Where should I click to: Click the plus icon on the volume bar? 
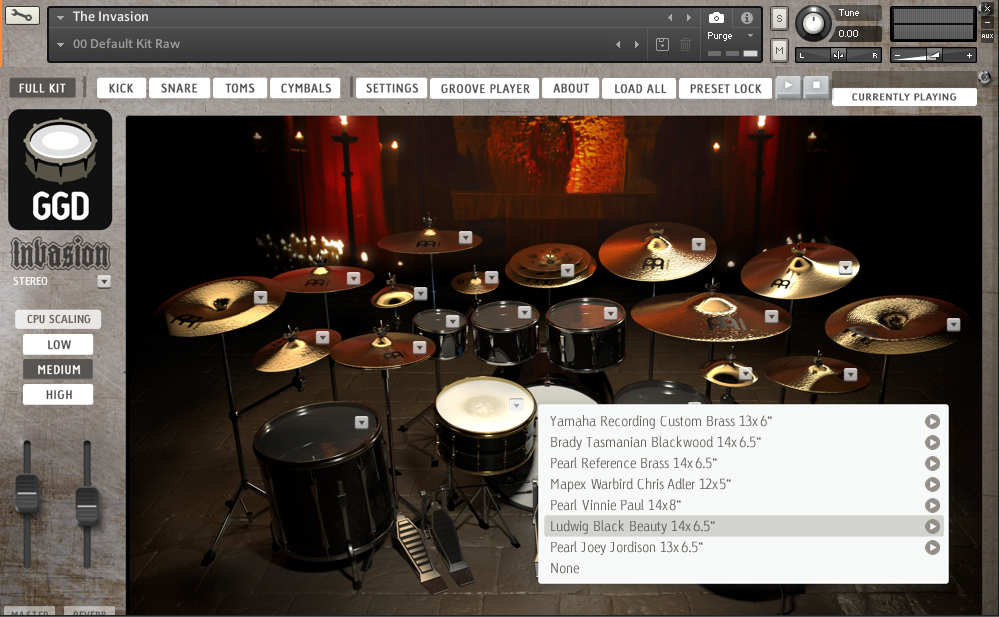(969, 55)
